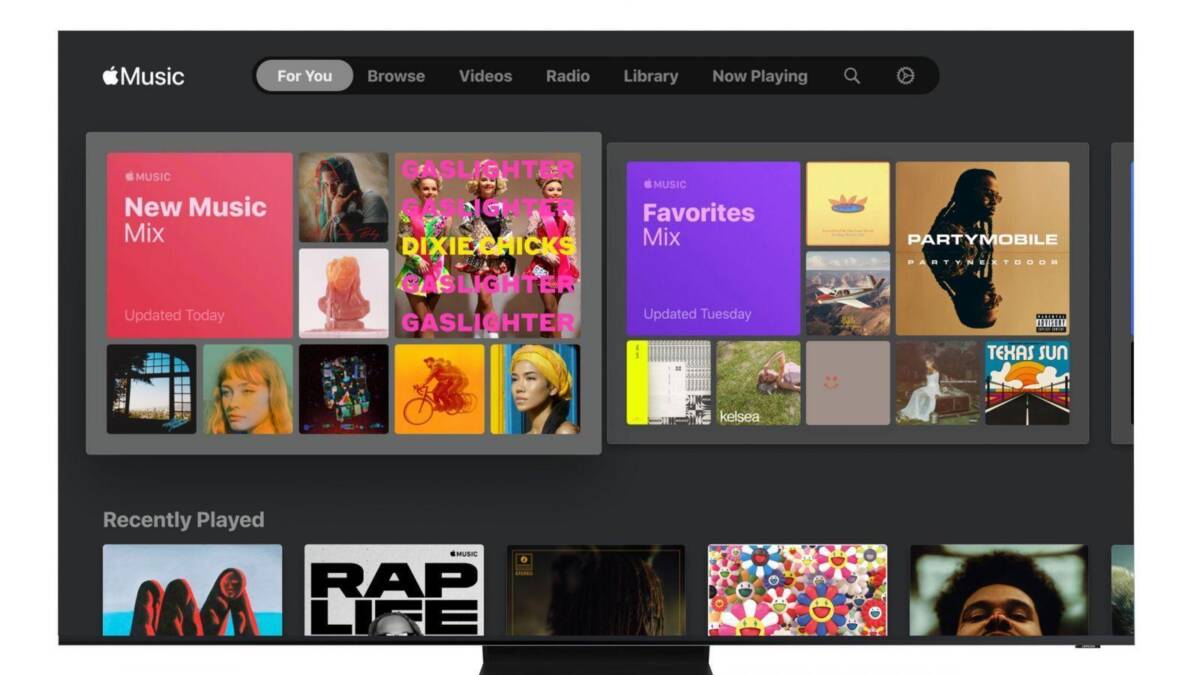The width and height of the screenshot is (1200, 675).
Task: Open the man's face recently played album
Action: click(999, 590)
